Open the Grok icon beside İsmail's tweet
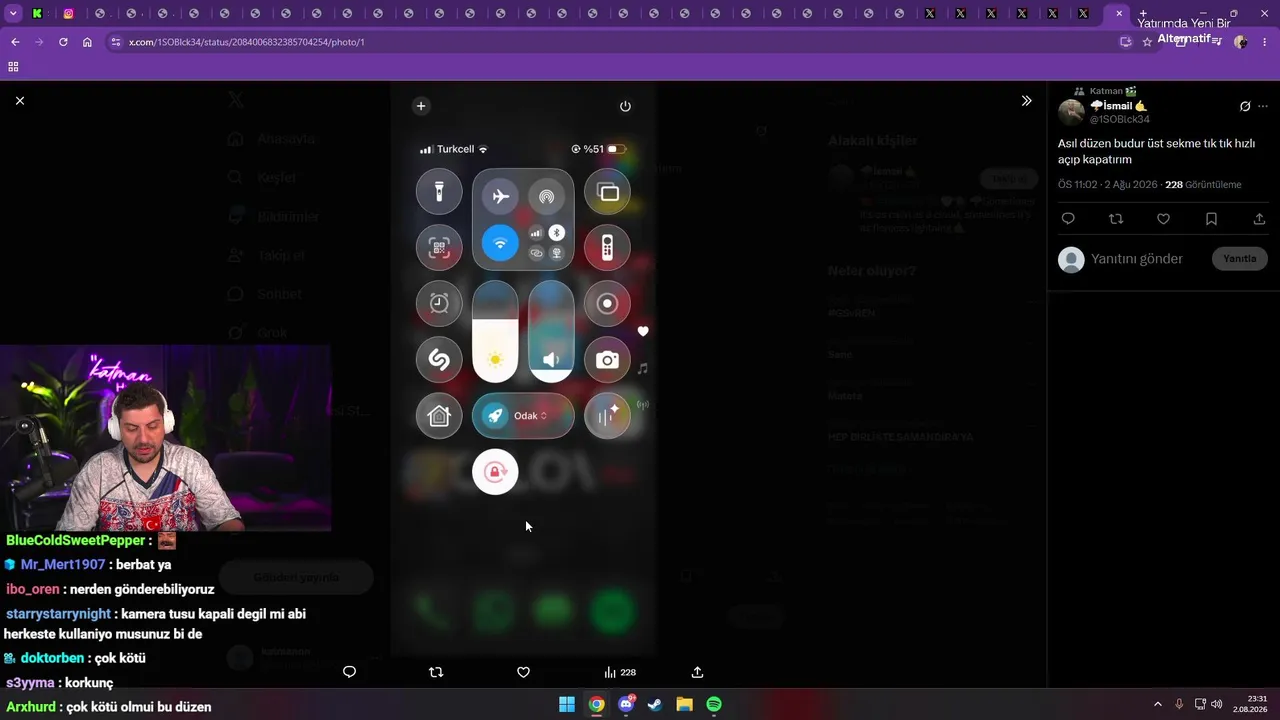Viewport: 1280px width, 720px height. (x=1245, y=106)
